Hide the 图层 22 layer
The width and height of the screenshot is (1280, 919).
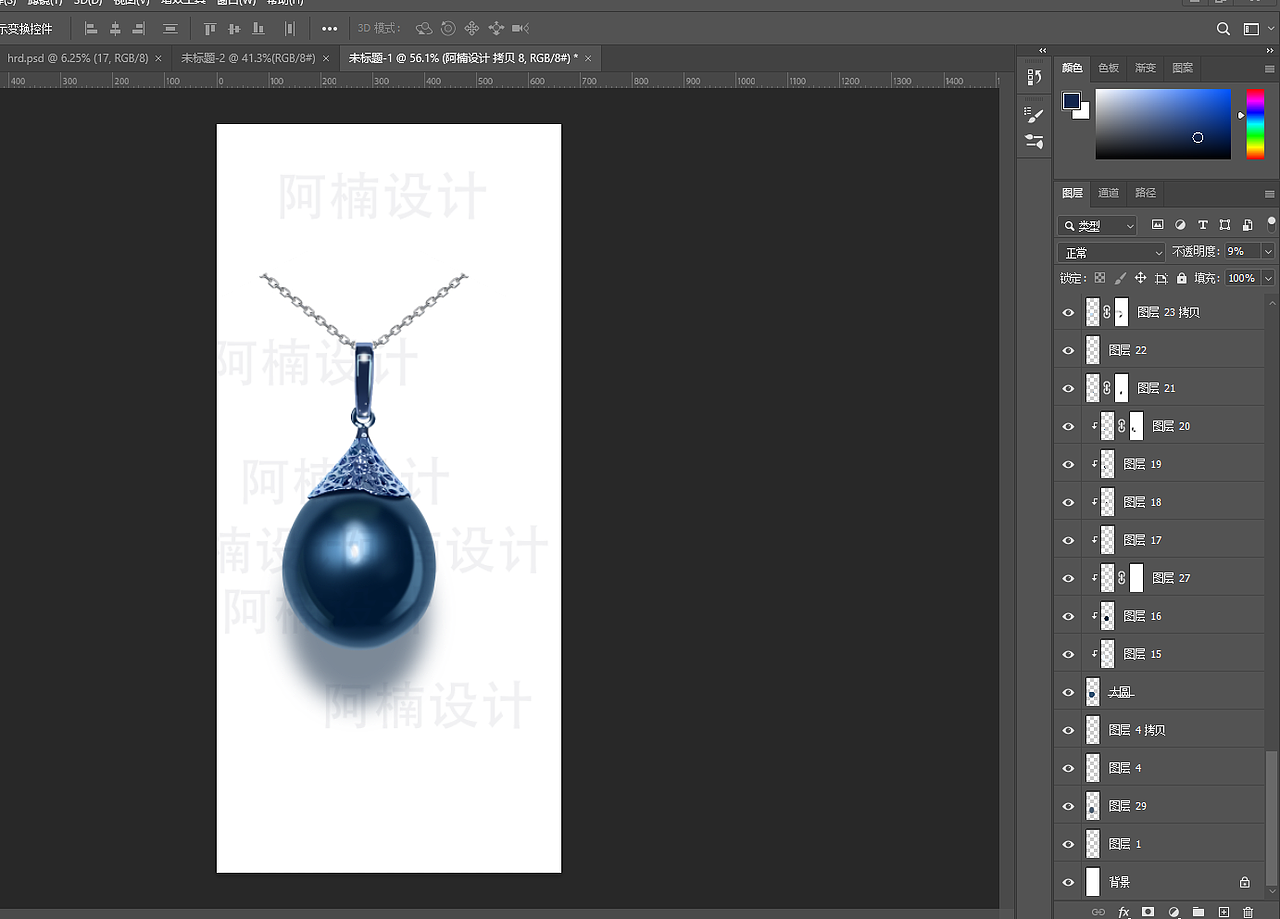[x=1068, y=350]
